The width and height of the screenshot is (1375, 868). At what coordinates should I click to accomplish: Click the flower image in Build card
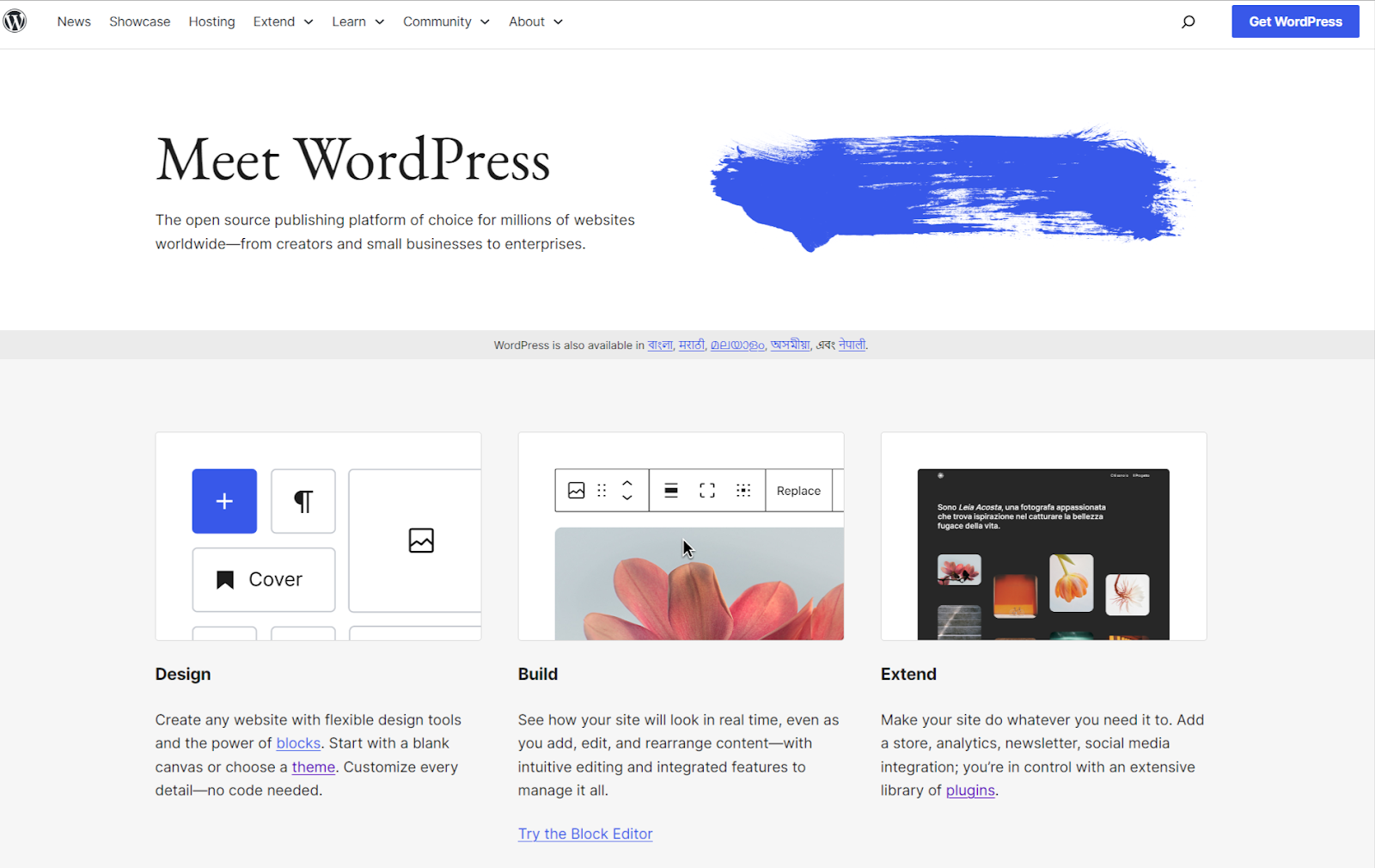700,584
